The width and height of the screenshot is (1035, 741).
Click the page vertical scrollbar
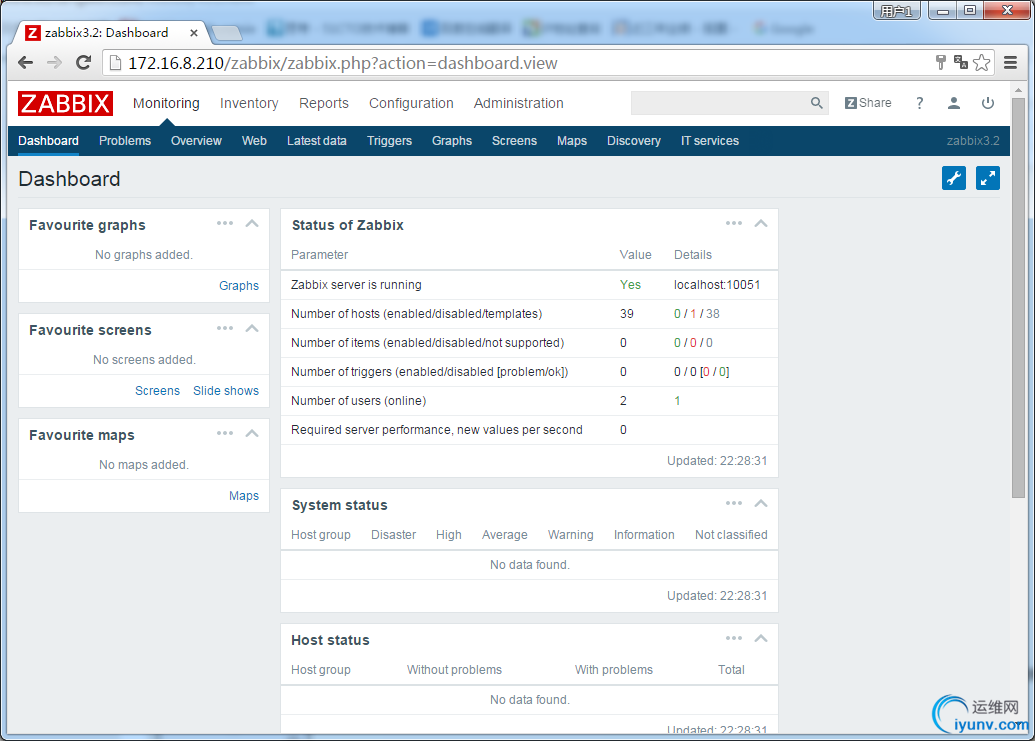[1018, 297]
